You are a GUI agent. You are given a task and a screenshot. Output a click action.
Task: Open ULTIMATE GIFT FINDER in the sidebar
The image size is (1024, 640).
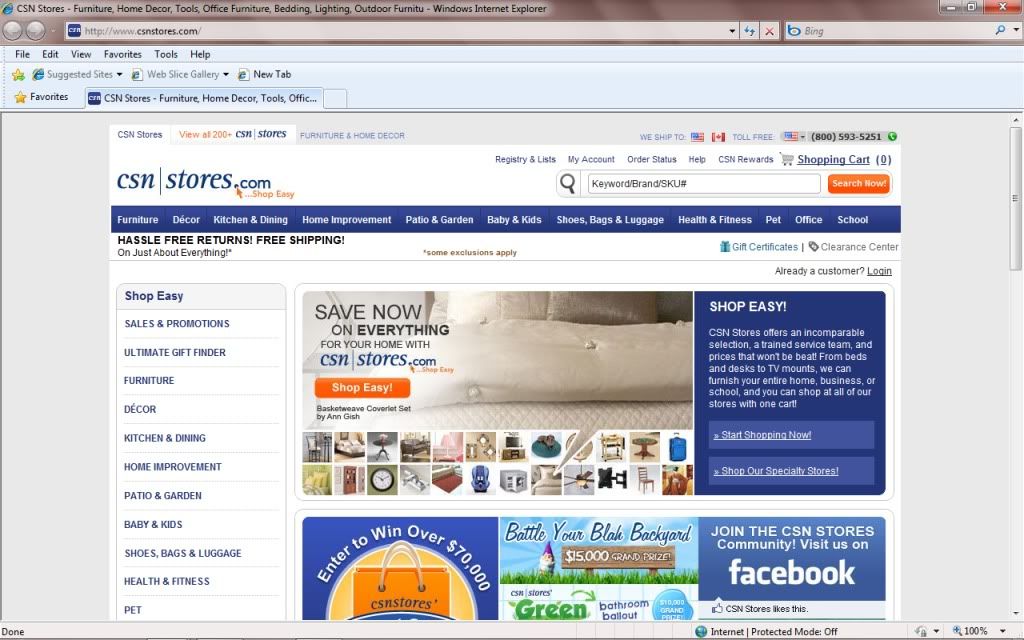coord(175,353)
